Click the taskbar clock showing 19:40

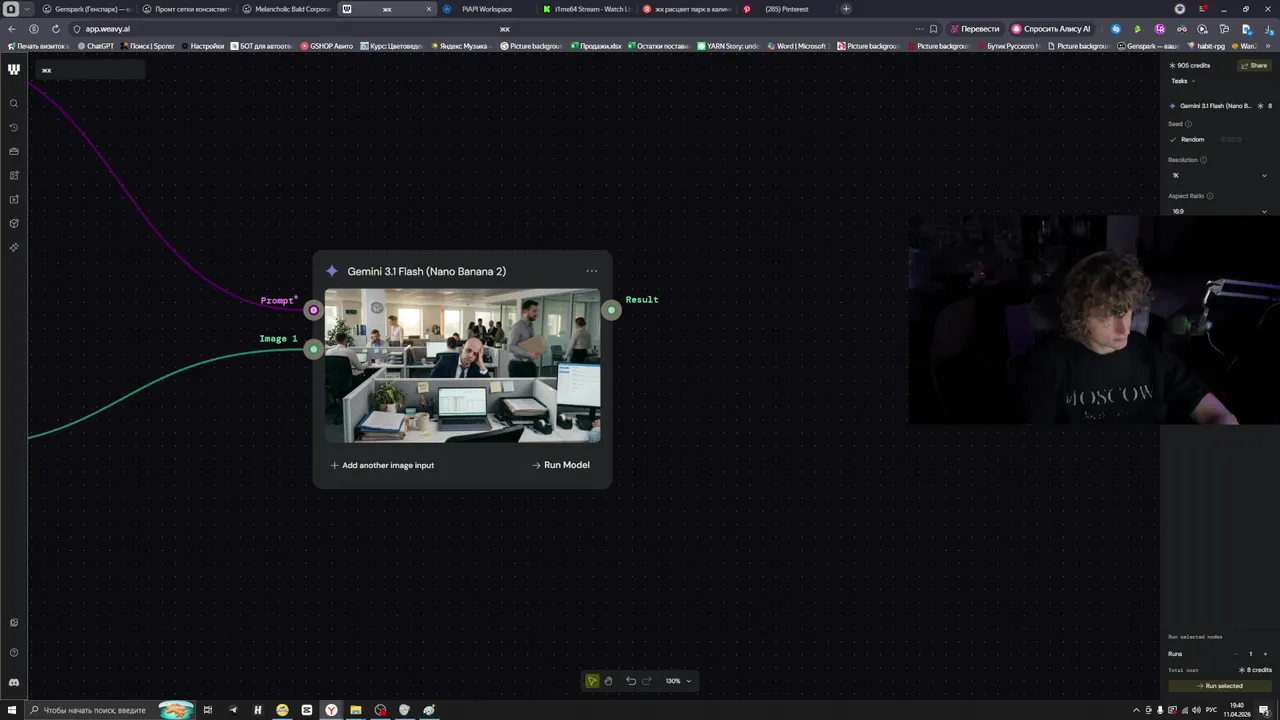[x=1237, y=710]
